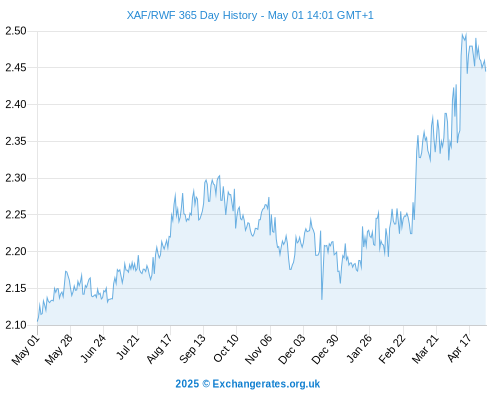The image size is (495, 400).
Task: Click the Dec 03 x-axis label
Action: coord(291,349)
